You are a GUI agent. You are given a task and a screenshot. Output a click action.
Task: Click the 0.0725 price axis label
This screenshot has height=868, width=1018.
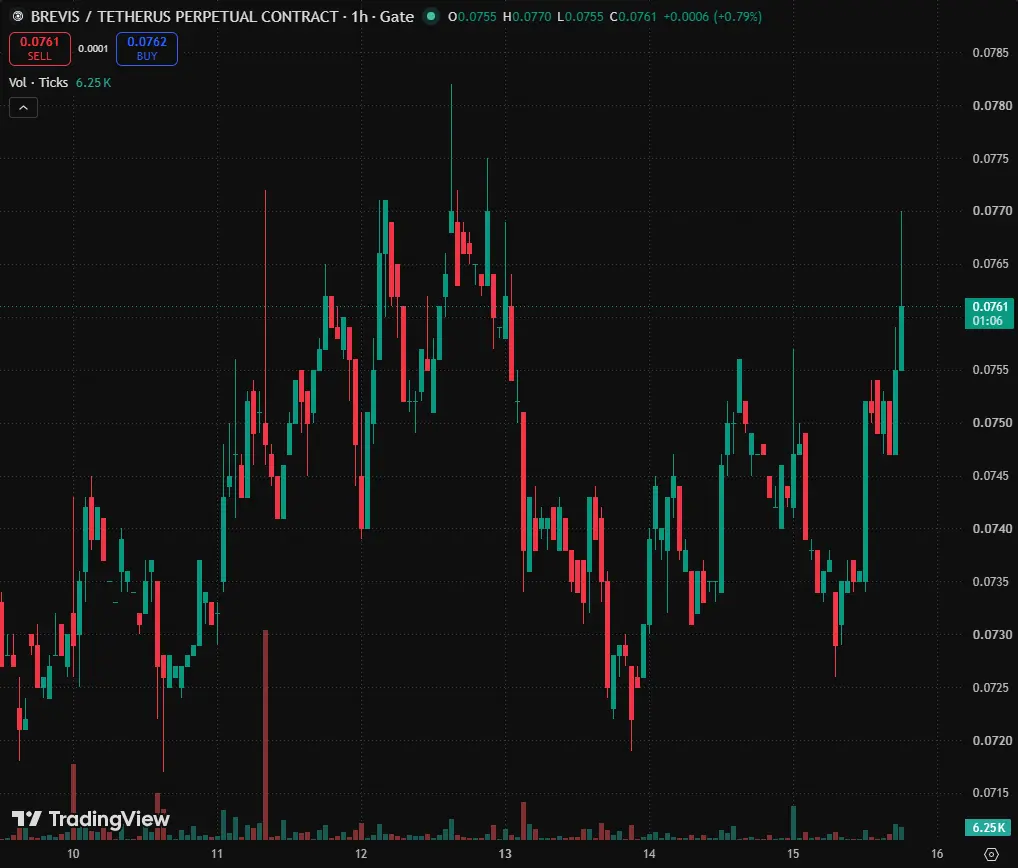(991, 688)
